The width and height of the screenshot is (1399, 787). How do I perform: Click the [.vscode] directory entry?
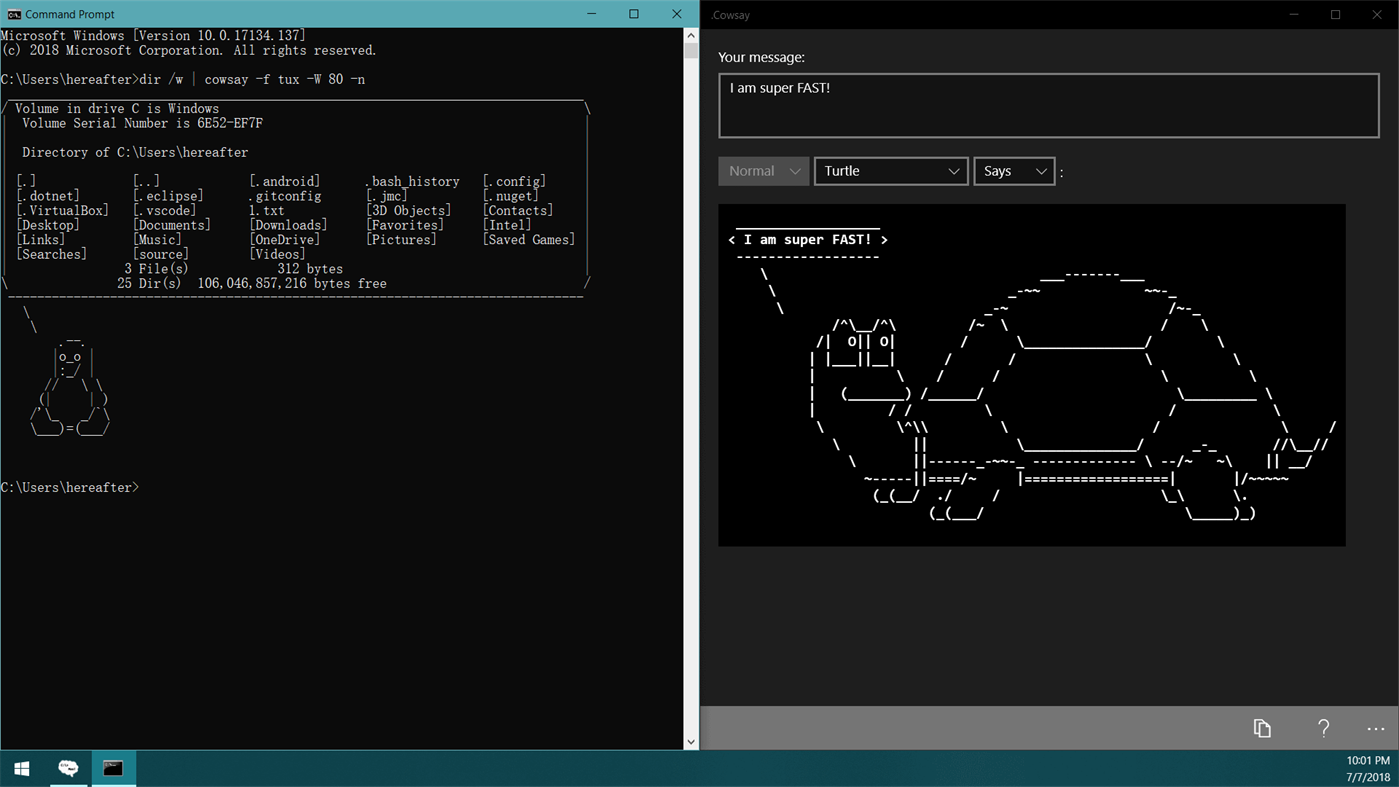point(164,210)
